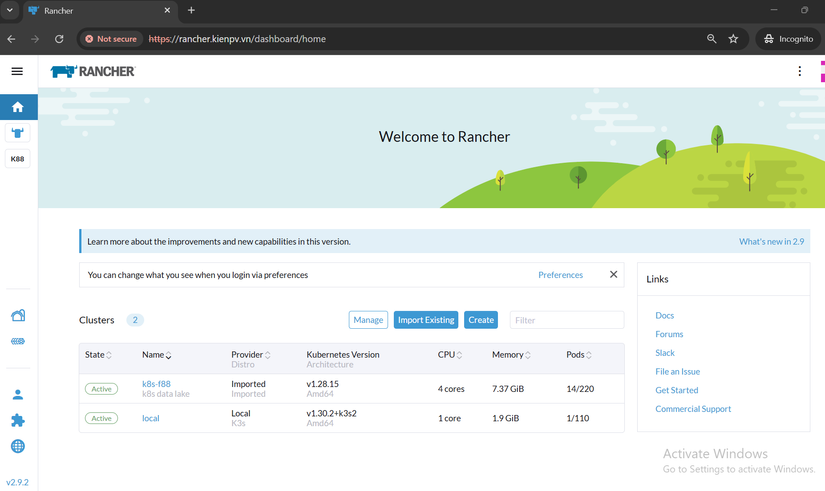This screenshot has height=491, width=825.
Task: Open the Get Started link
Action: (677, 390)
